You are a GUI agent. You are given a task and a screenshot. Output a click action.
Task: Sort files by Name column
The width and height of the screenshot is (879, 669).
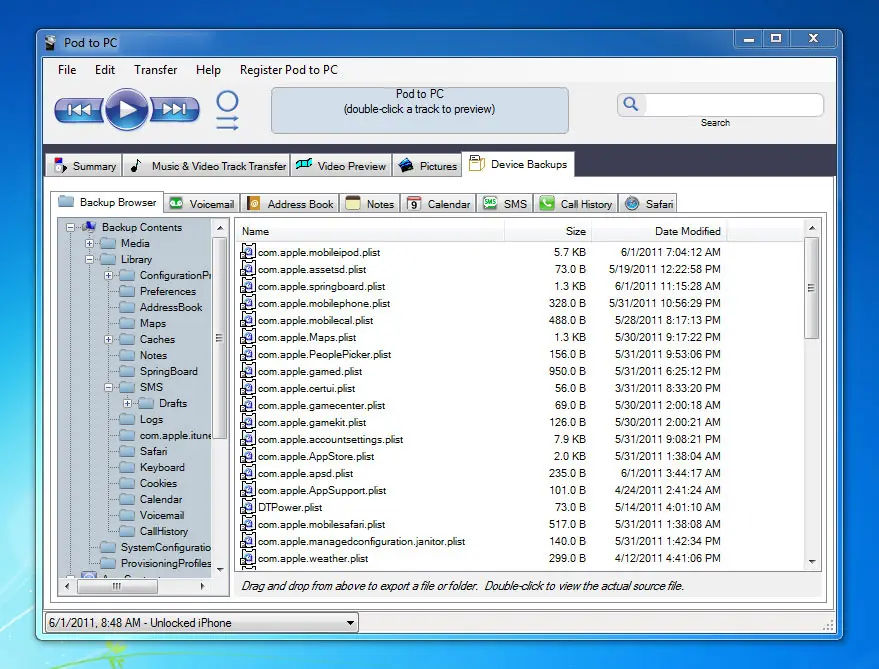(370, 231)
